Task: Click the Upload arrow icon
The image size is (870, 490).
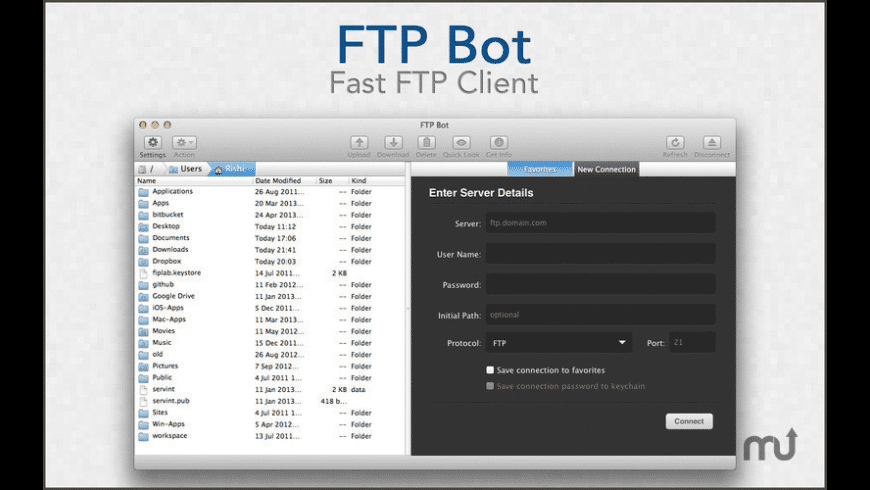Action: pos(359,143)
